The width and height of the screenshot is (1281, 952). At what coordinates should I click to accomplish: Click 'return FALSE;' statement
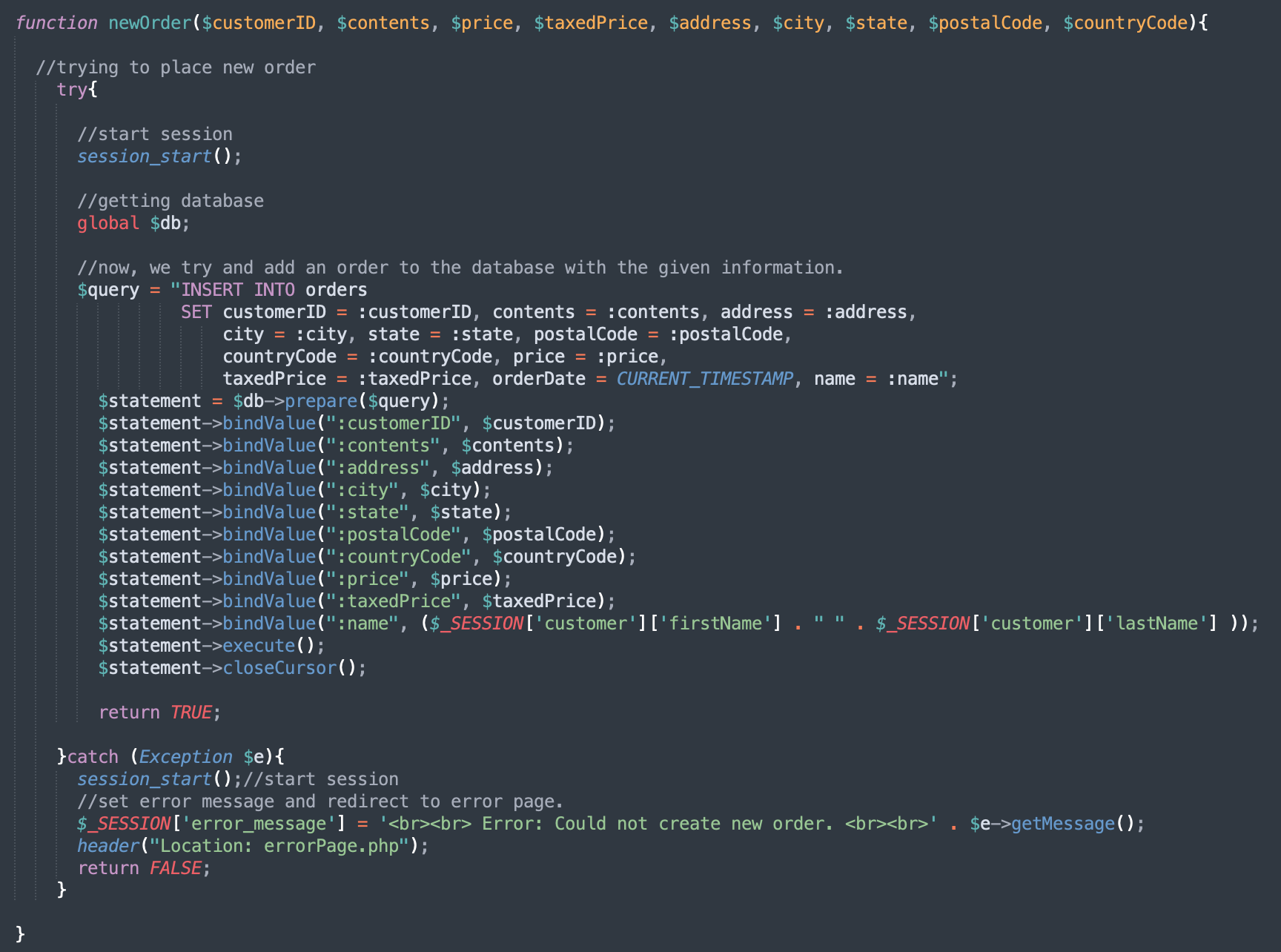click(144, 868)
